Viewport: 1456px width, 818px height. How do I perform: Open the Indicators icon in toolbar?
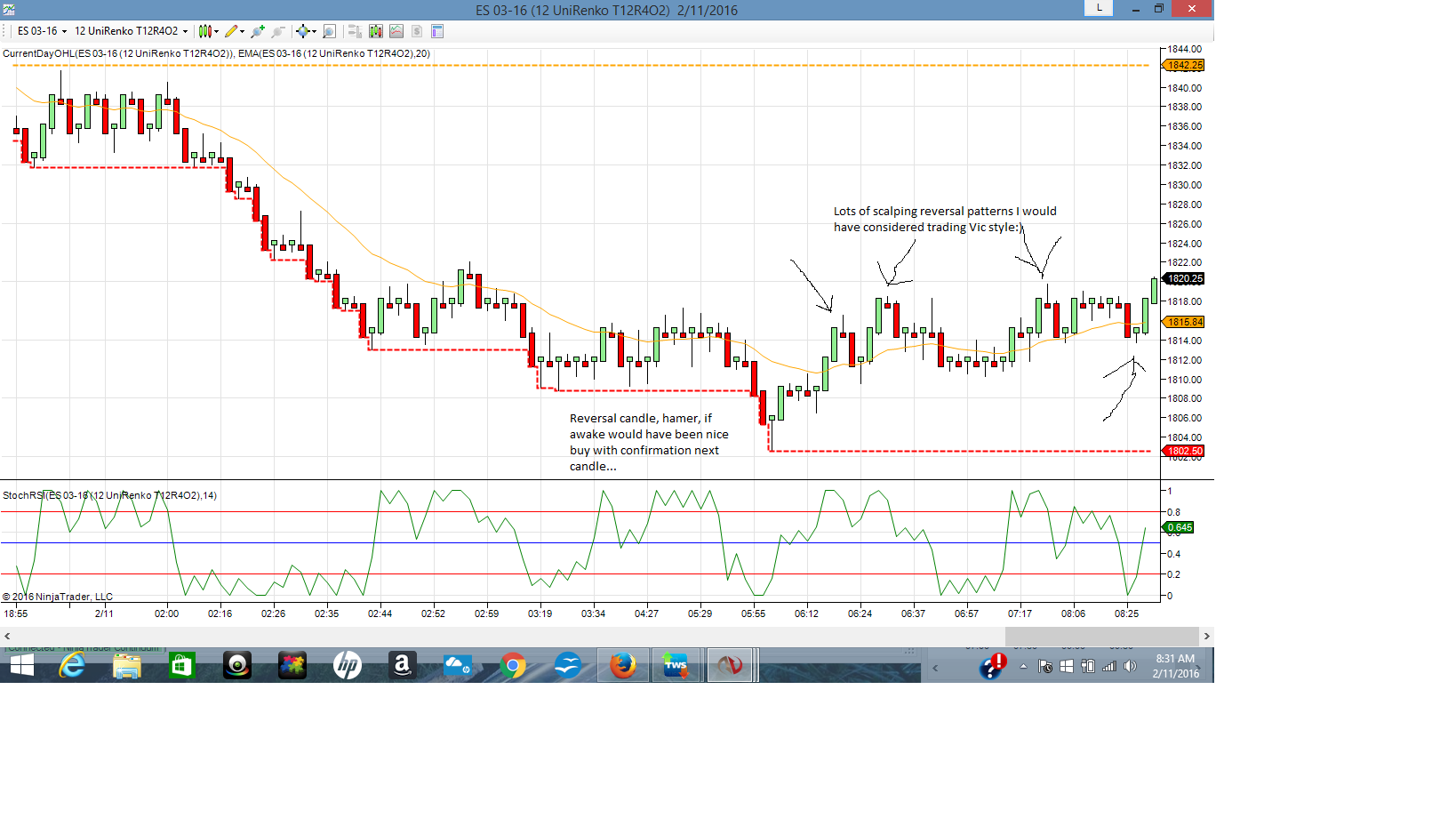tap(396, 31)
